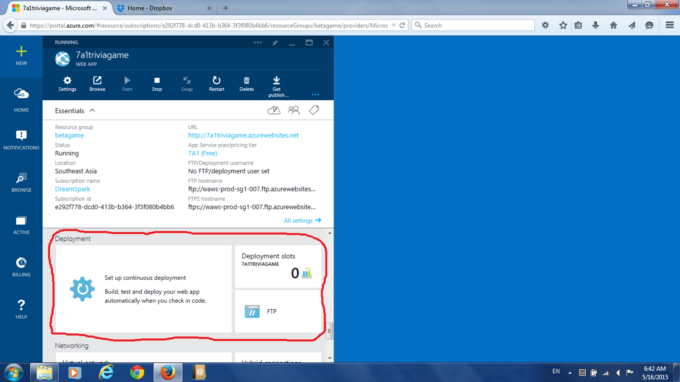Click the Browse icon in web app toolbar
This screenshot has width=680, height=382.
point(97,84)
